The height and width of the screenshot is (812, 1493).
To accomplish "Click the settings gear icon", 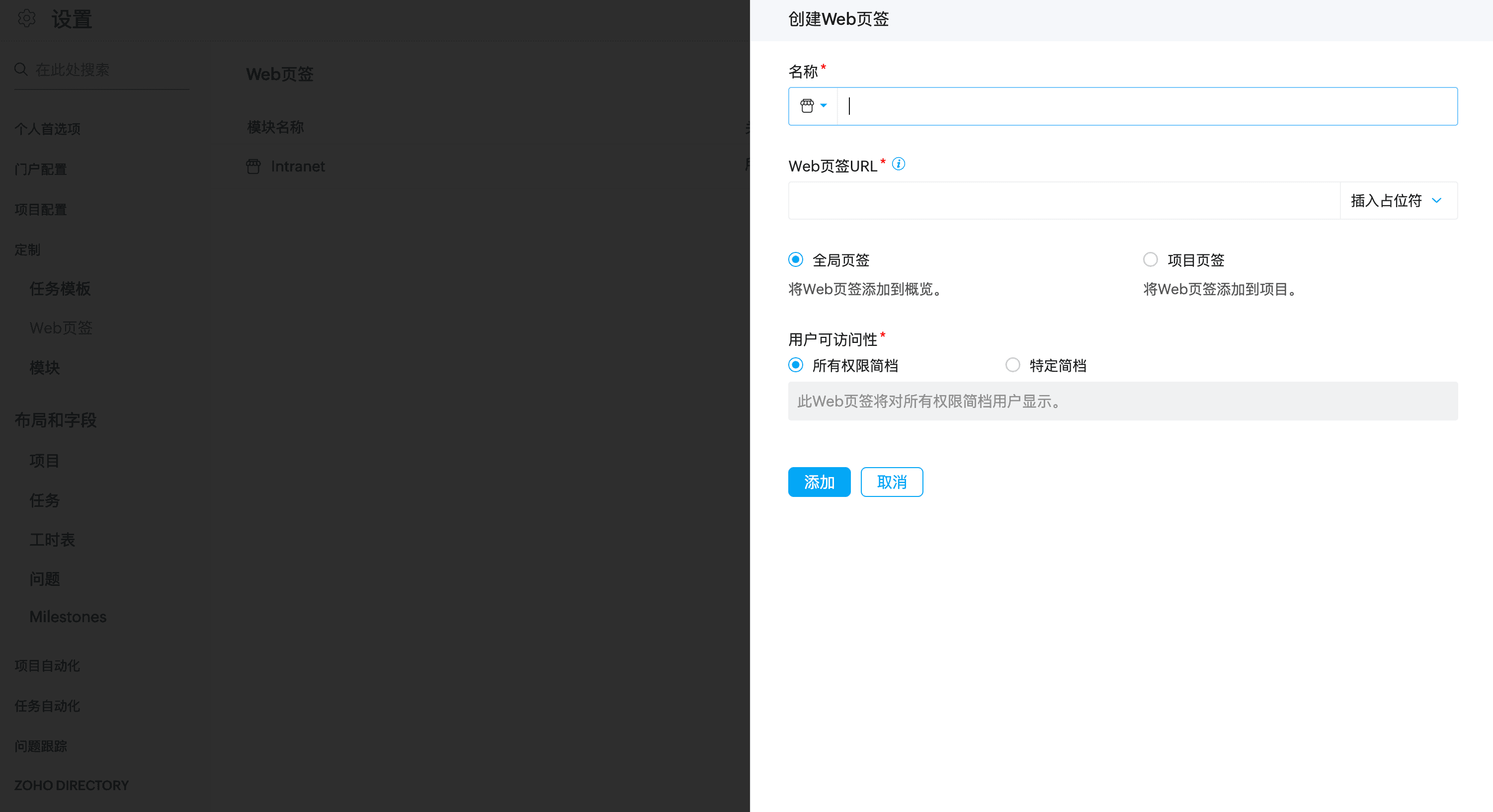I will (26, 18).
